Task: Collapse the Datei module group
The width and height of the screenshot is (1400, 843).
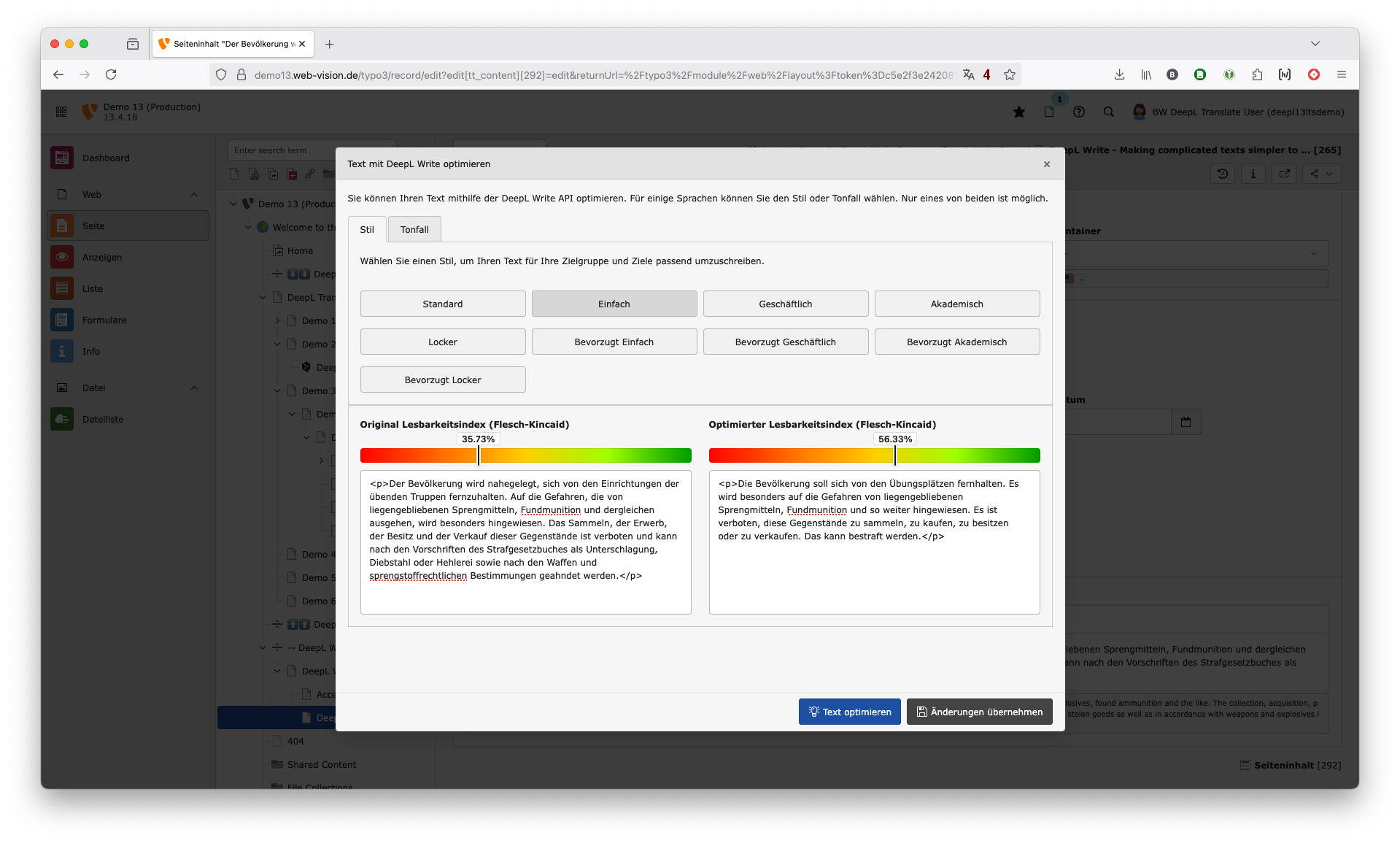Action: (194, 388)
